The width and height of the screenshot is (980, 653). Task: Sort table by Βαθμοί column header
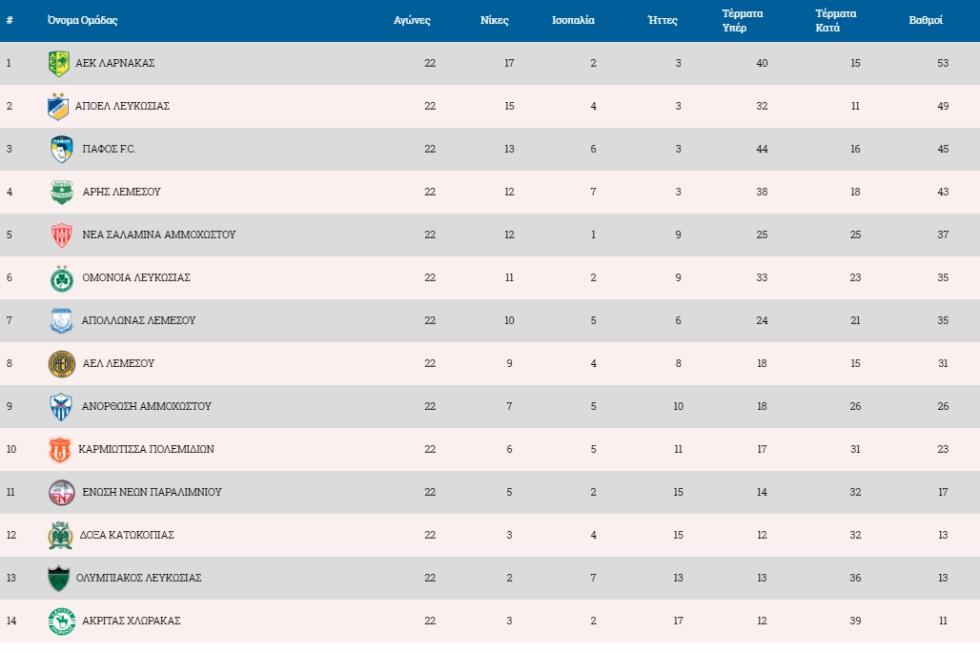tap(925, 21)
